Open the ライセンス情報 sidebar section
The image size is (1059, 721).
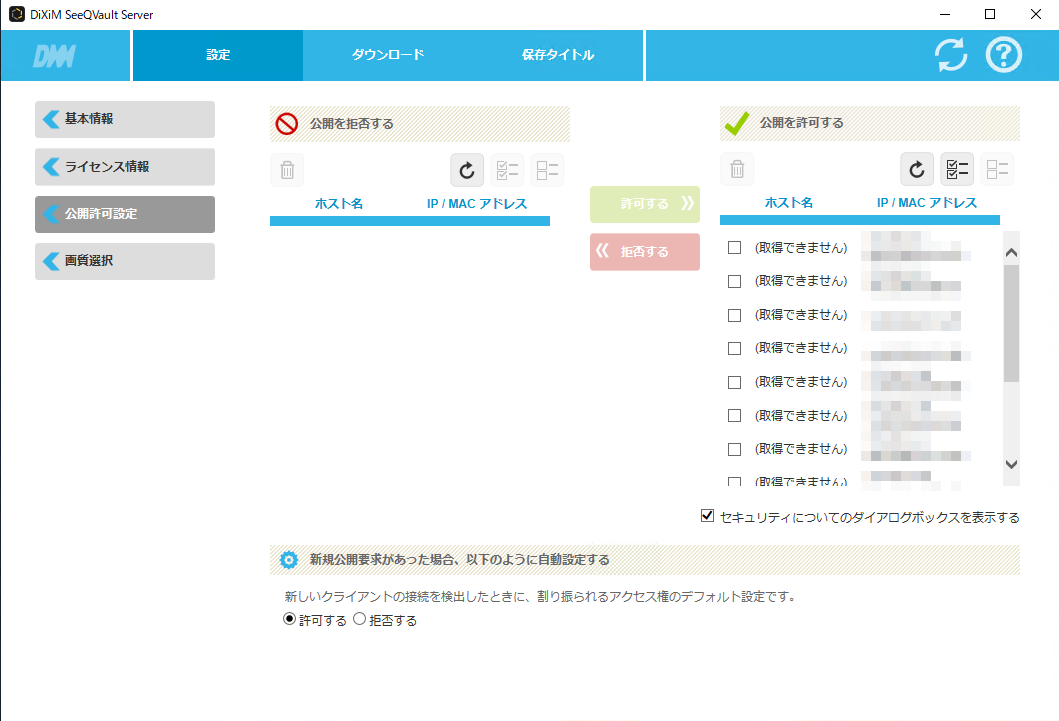(x=125, y=167)
